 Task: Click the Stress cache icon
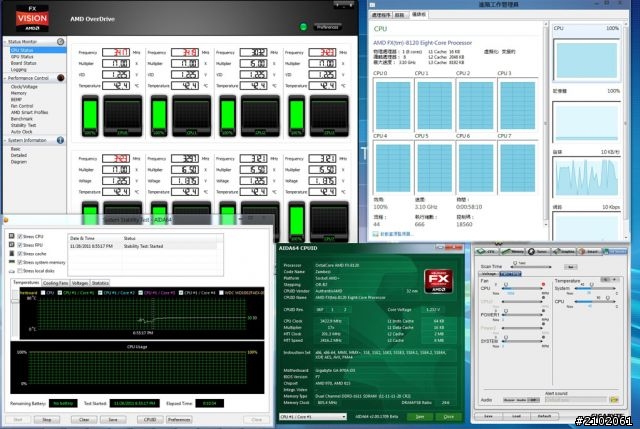point(11,253)
